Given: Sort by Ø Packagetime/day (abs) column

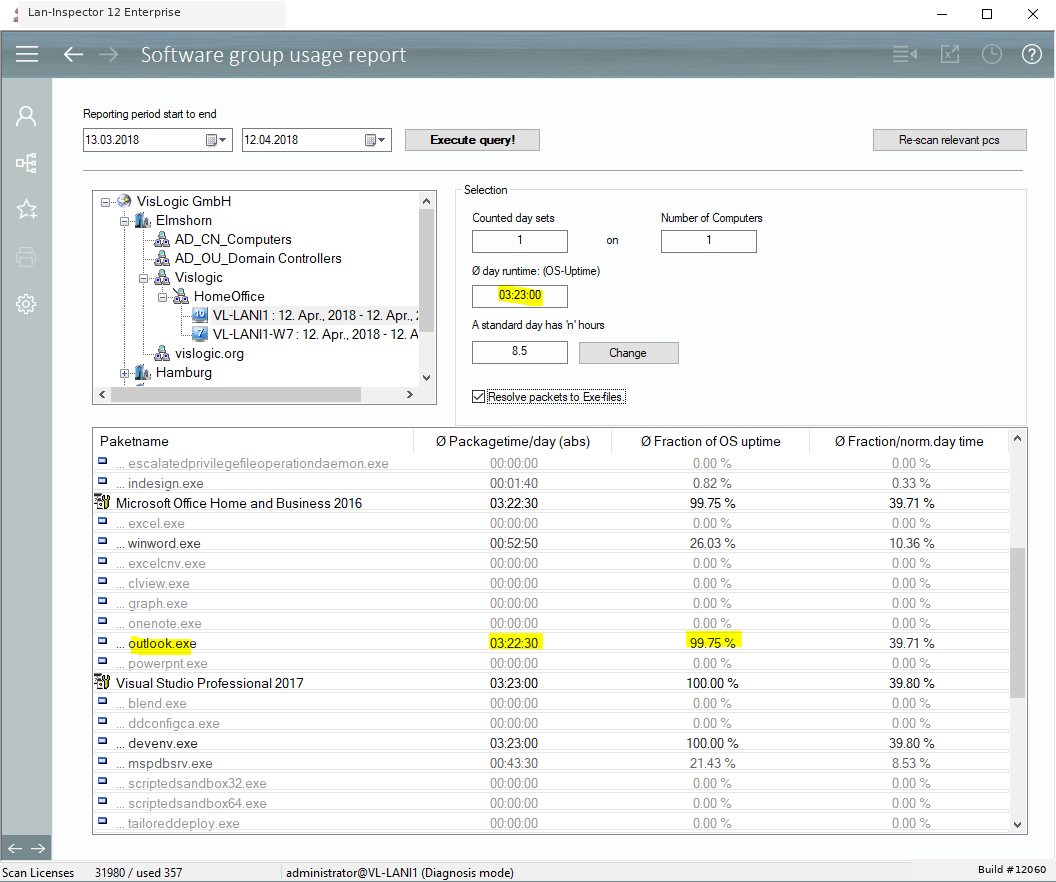Looking at the screenshot, I should click(512, 442).
